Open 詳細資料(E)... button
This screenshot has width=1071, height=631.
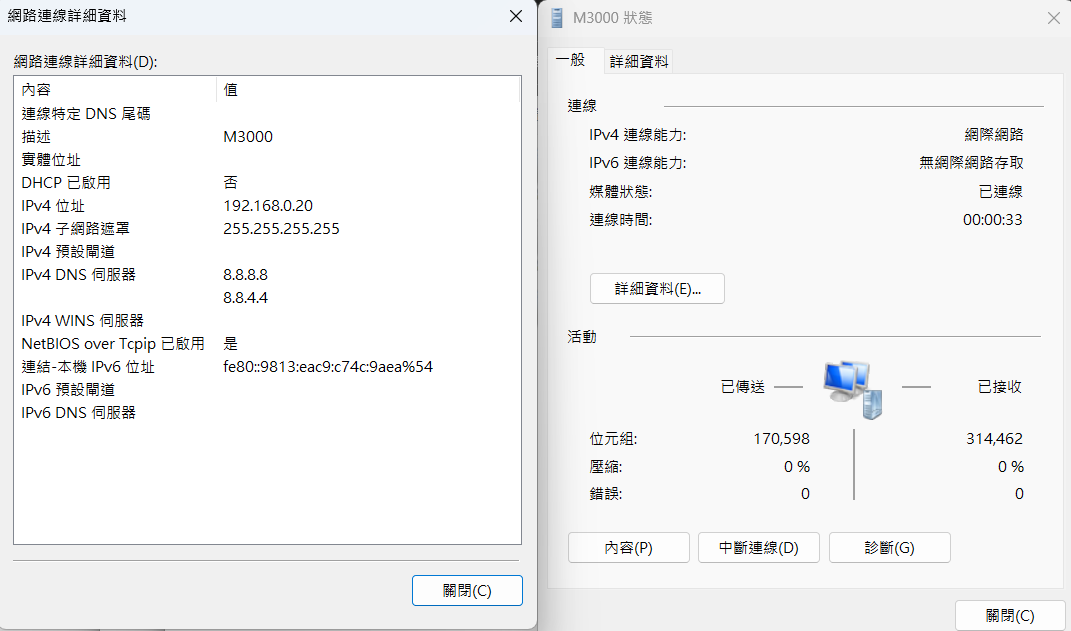pos(657,289)
